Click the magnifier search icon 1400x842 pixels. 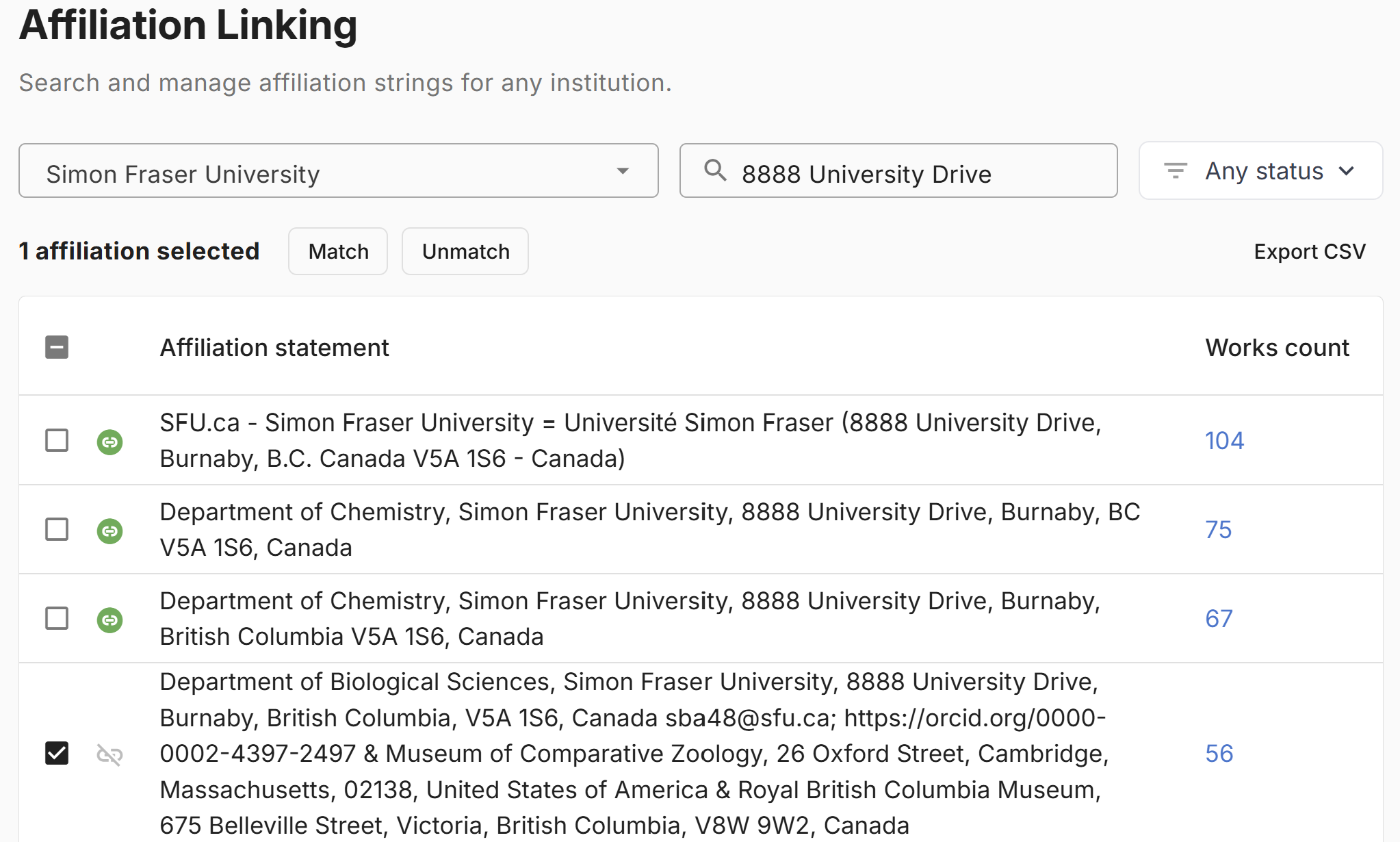(x=715, y=170)
